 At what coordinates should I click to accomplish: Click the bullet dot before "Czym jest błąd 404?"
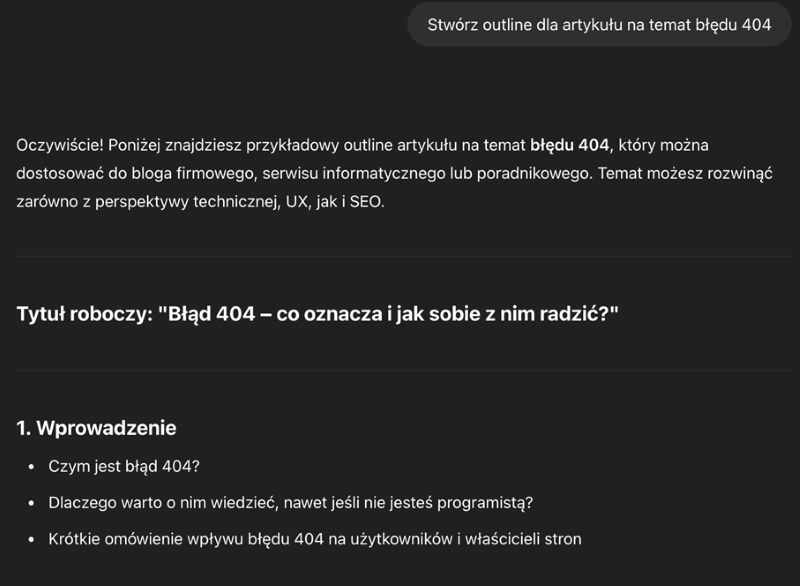pos(32,467)
